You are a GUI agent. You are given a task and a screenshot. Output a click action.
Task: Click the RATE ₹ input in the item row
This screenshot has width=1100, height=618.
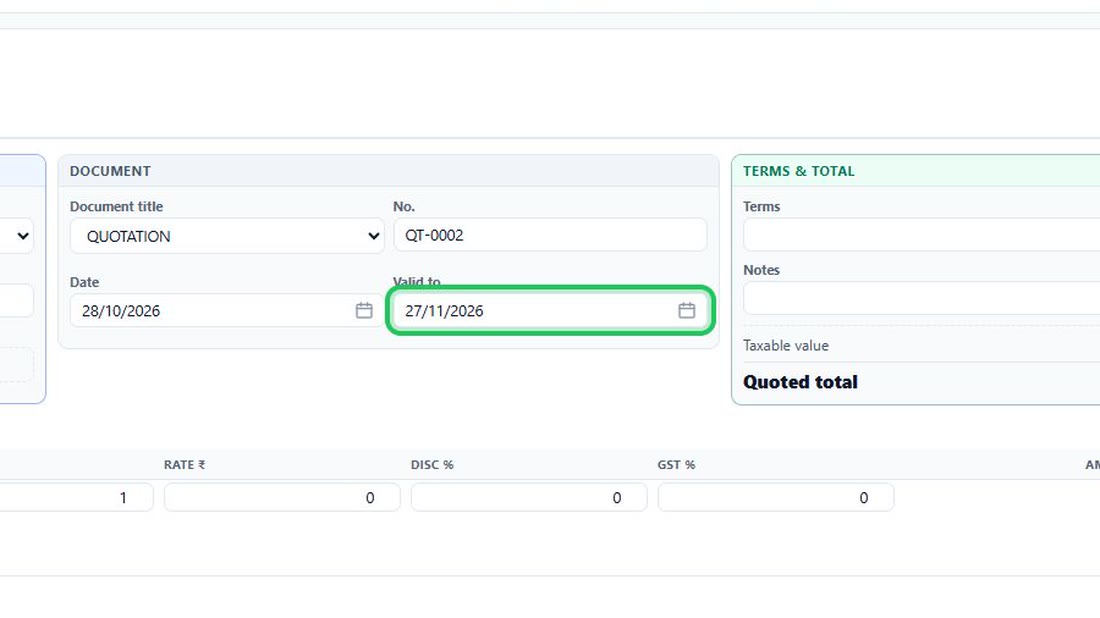(282, 497)
